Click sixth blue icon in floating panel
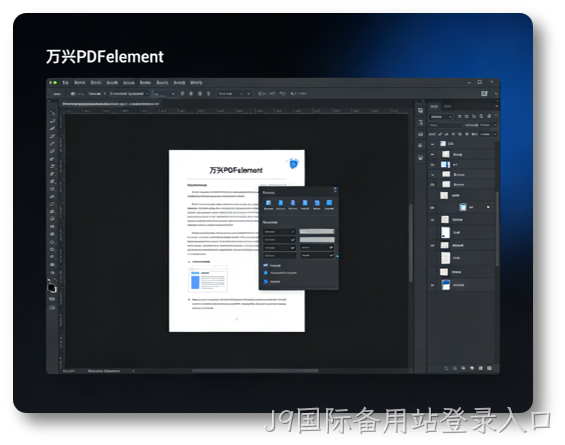 pyautogui.click(x=329, y=203)
